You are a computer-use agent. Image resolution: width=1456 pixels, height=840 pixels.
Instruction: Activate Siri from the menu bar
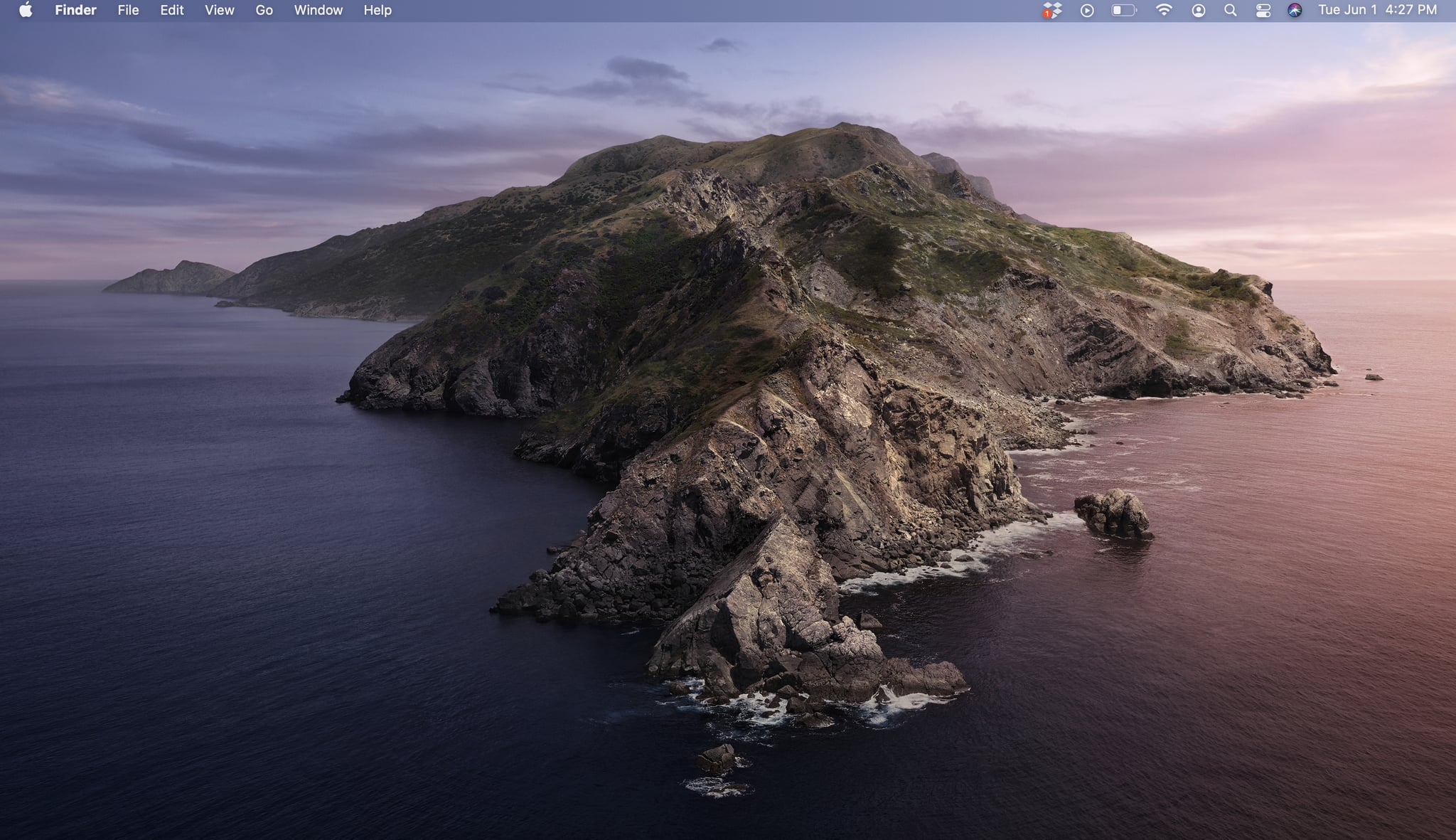pyautogui.click(x=1295, y=10)
